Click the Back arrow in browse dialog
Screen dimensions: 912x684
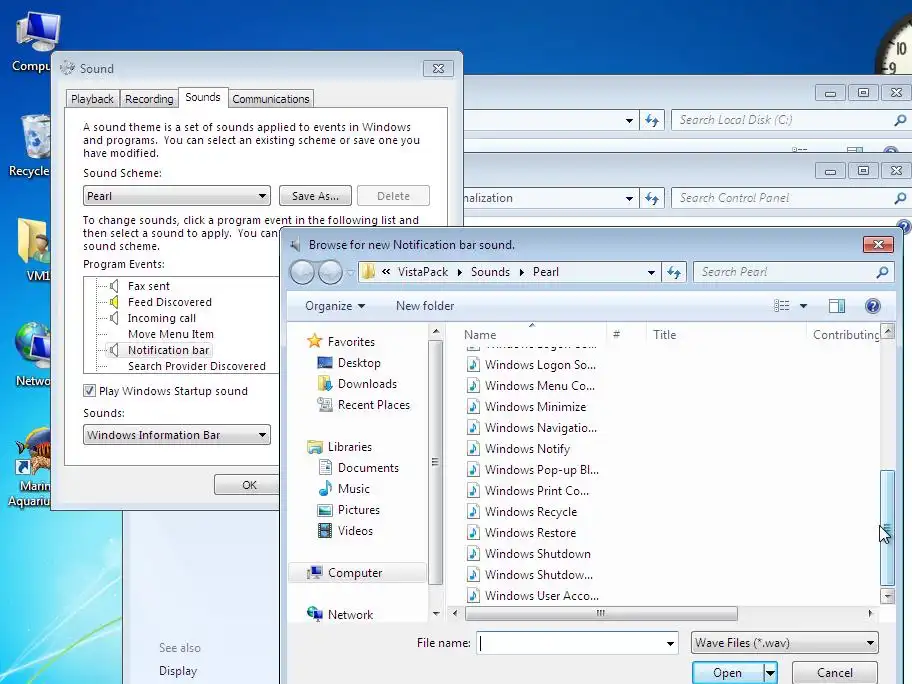point(302,272)
